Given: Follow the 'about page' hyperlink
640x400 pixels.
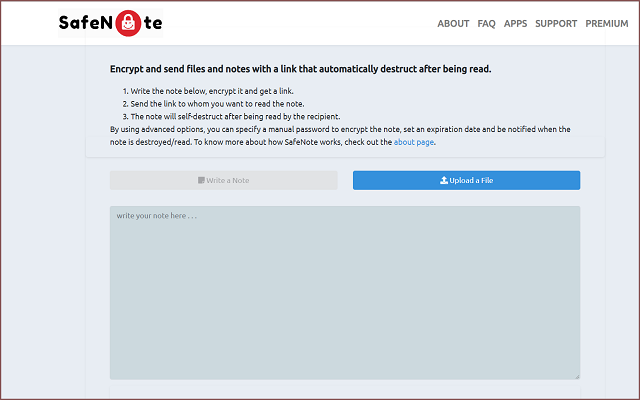Looking at the screenshot, I should tap(414, 142).
